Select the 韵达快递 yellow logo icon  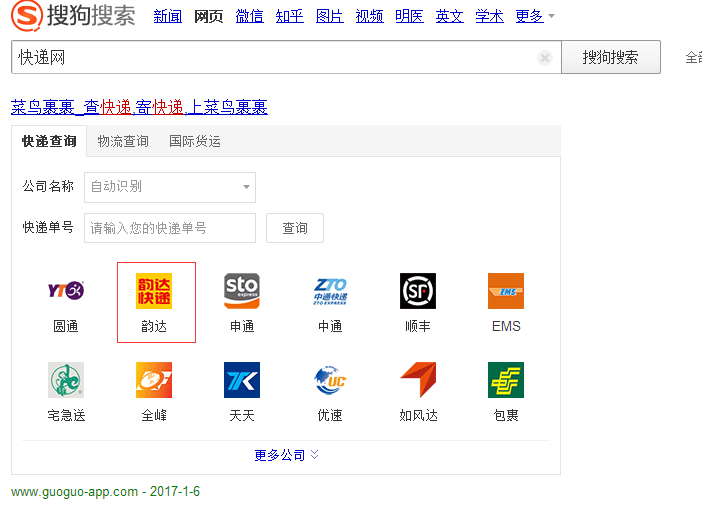click(x=154, y=291)
